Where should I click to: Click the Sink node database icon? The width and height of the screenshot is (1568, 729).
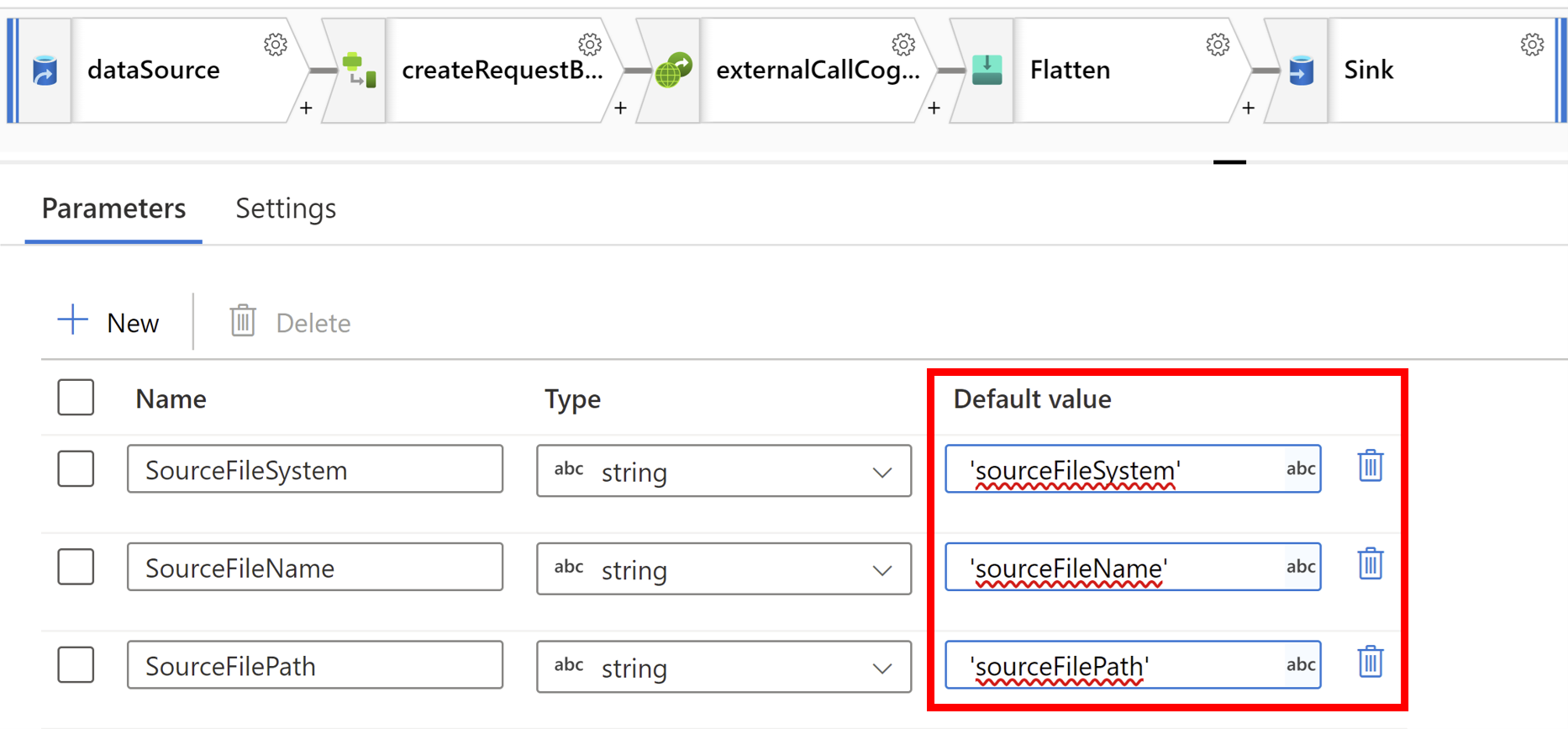coord(1301,71)
